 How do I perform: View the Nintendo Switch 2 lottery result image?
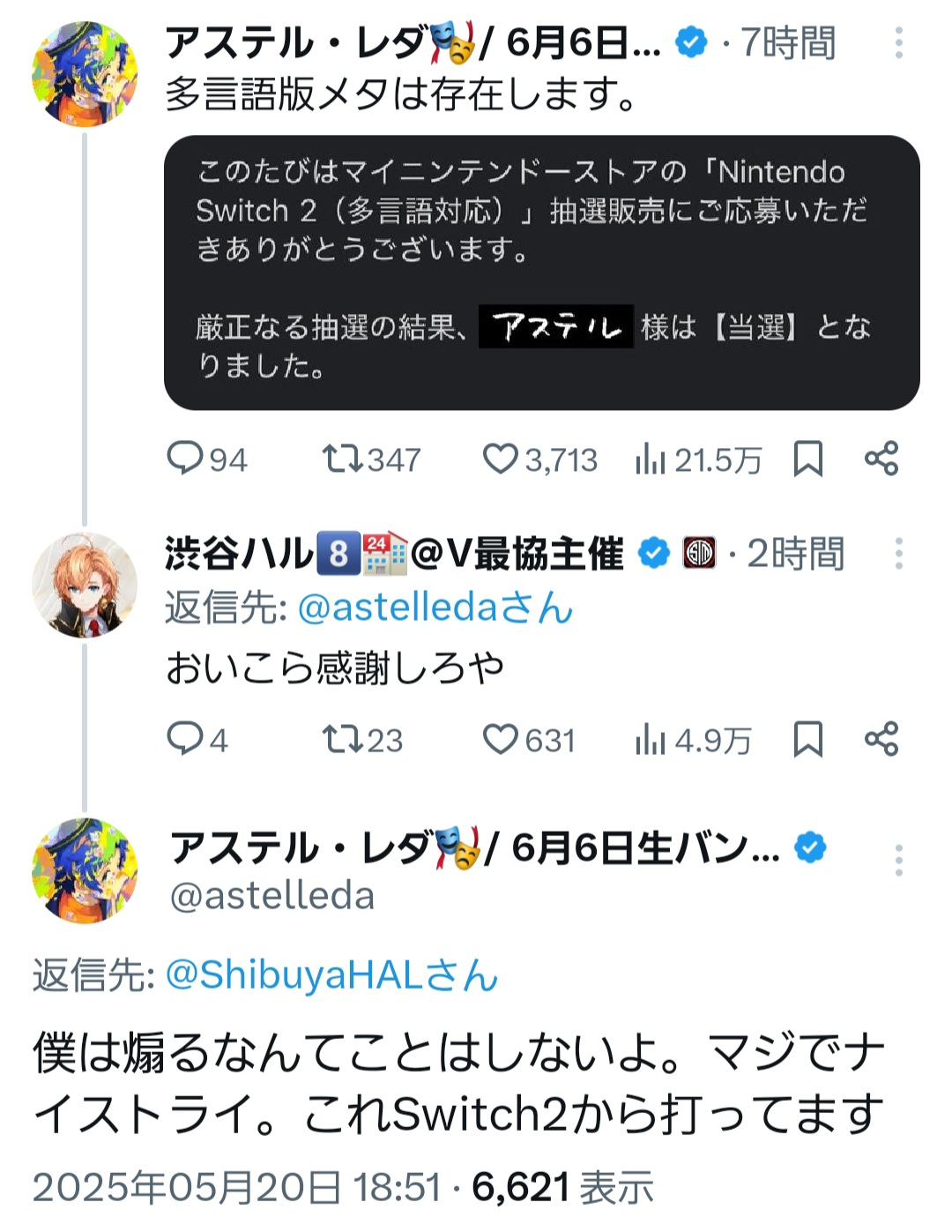pos(542,273)
